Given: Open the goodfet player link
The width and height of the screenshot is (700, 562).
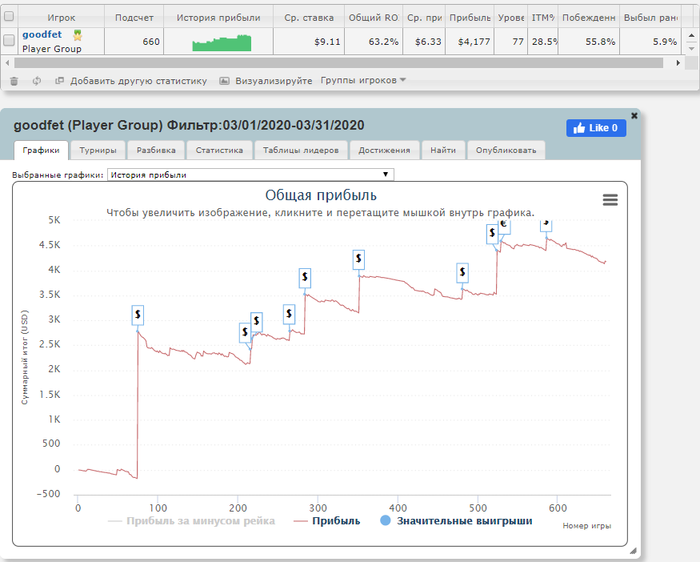Looking at the screenshot, I should tap(42, 34).
